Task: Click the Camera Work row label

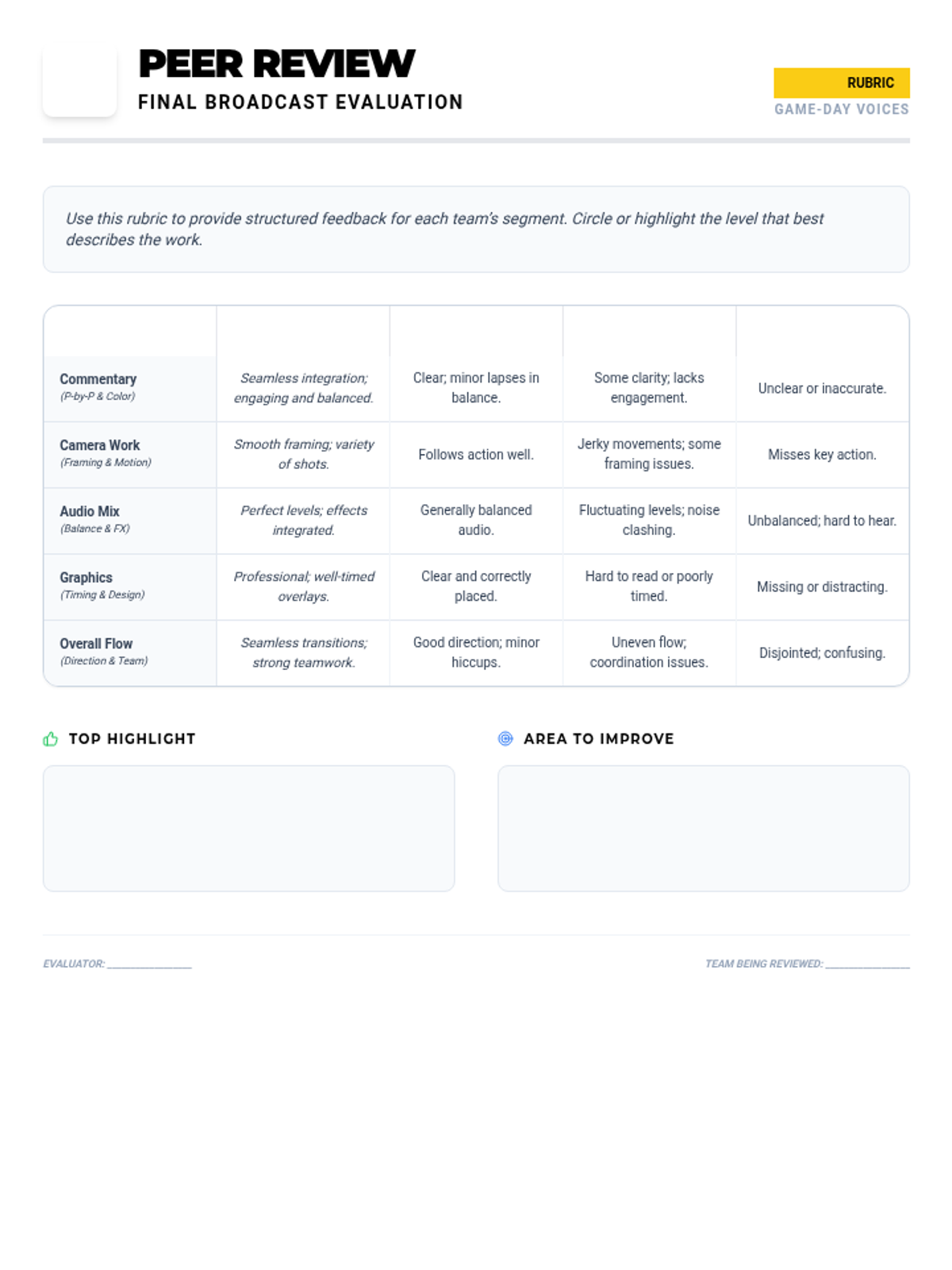Action: [x=100, y=446]
